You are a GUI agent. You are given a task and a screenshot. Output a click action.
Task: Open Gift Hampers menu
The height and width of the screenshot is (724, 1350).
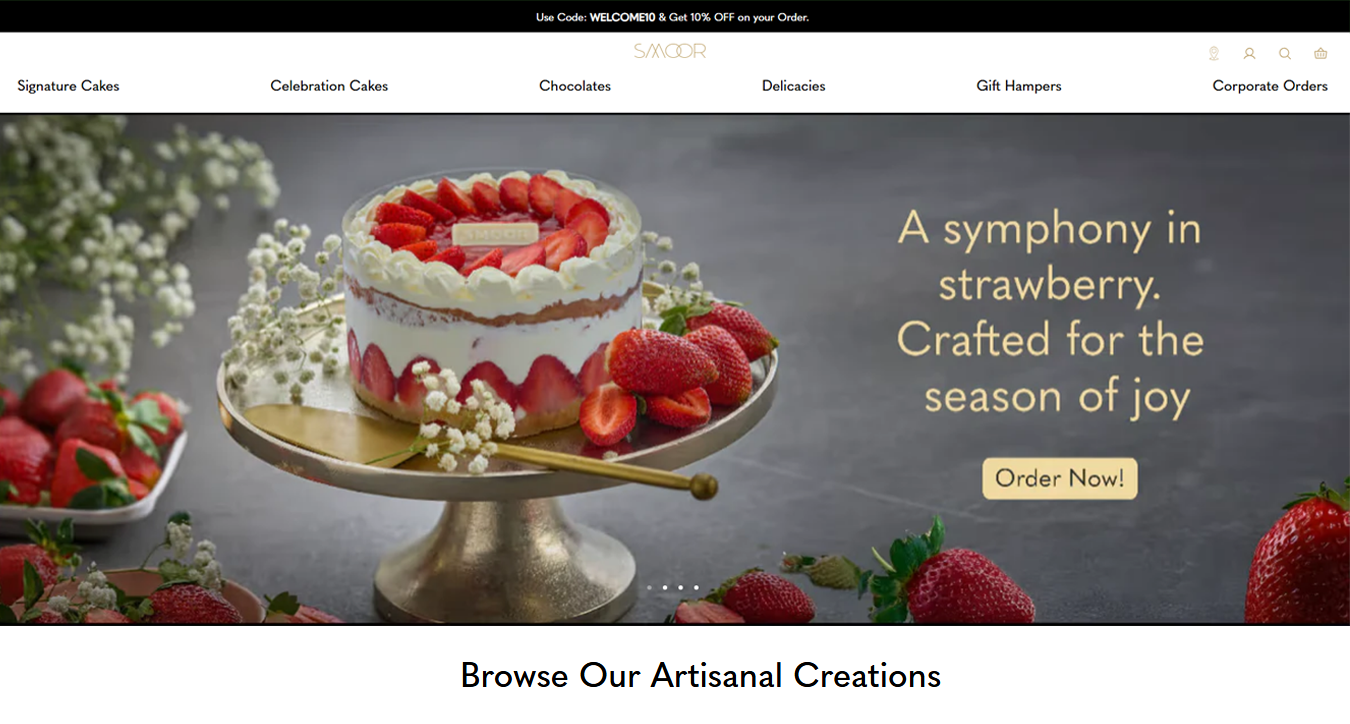click(1019, 86)
